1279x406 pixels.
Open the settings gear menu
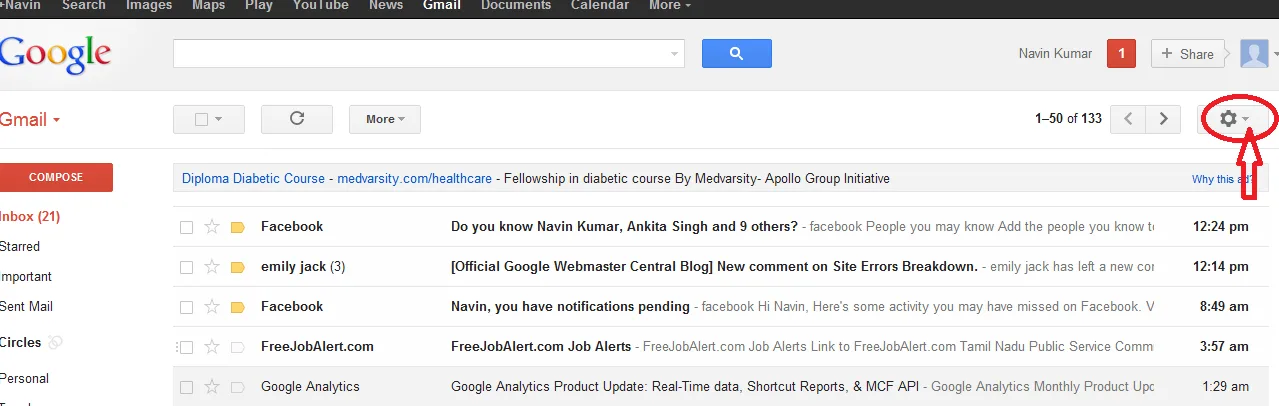(1234, 119)
